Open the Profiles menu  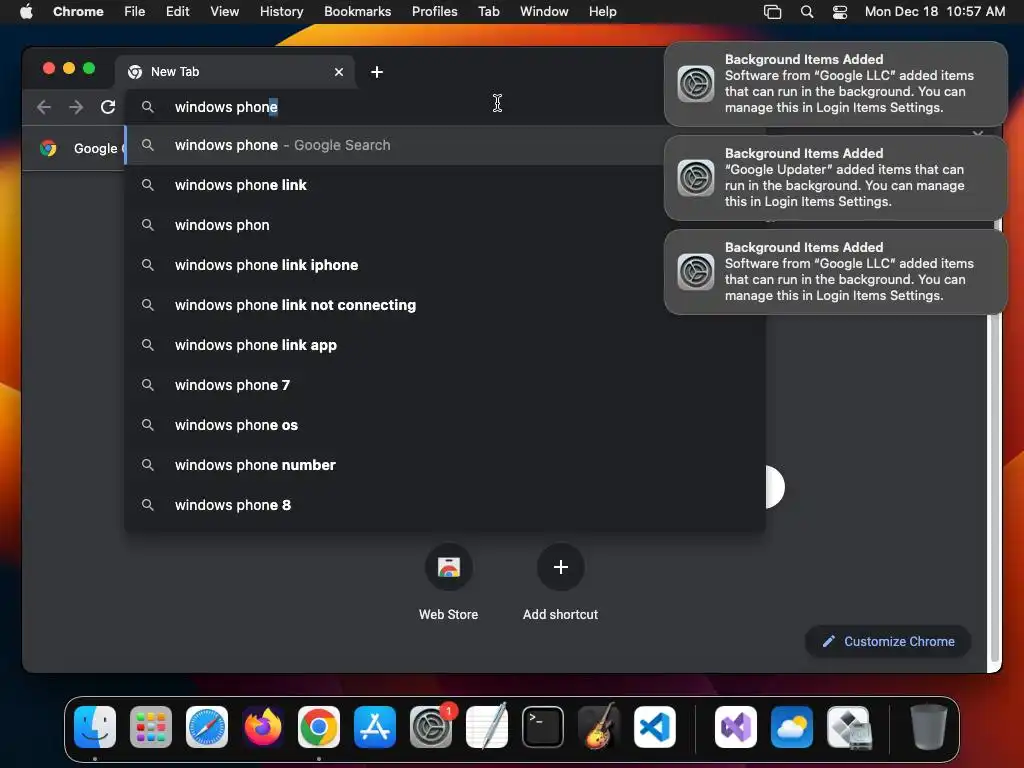434,11
